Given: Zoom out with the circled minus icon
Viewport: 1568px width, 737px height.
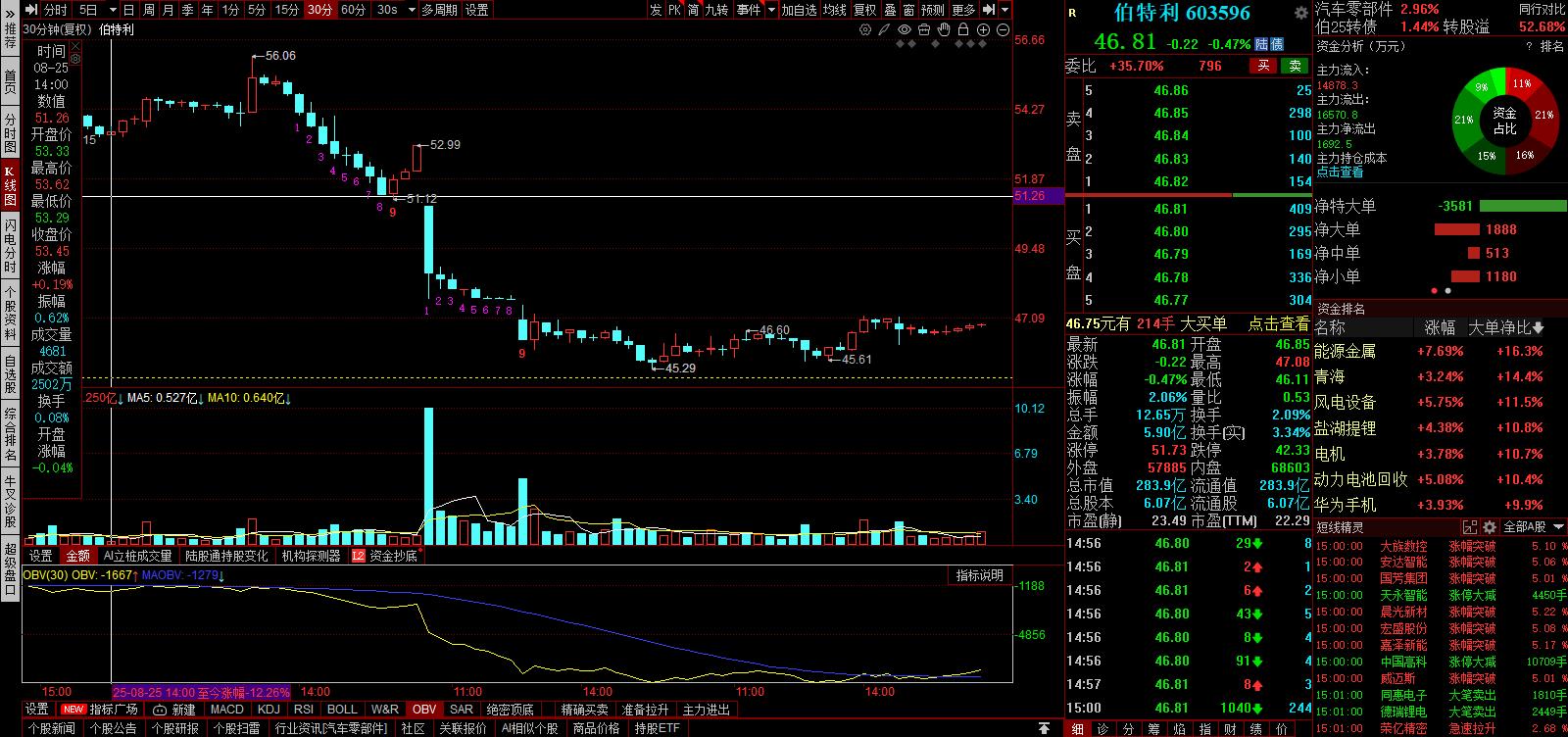Looking at the screenshot, I should 1003,30.
